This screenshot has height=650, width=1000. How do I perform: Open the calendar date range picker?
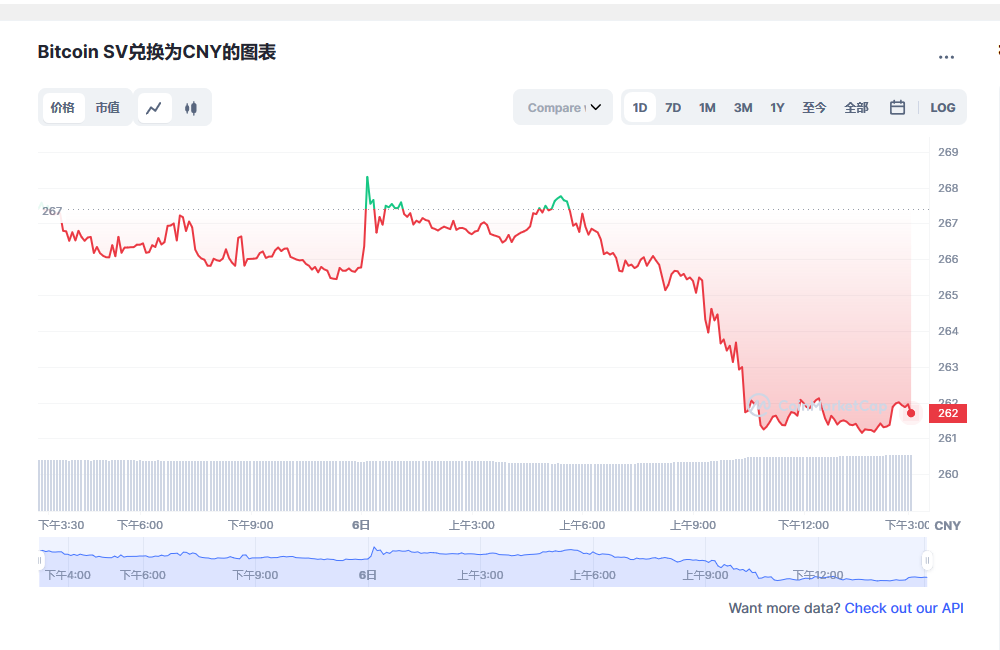point(897,107)
